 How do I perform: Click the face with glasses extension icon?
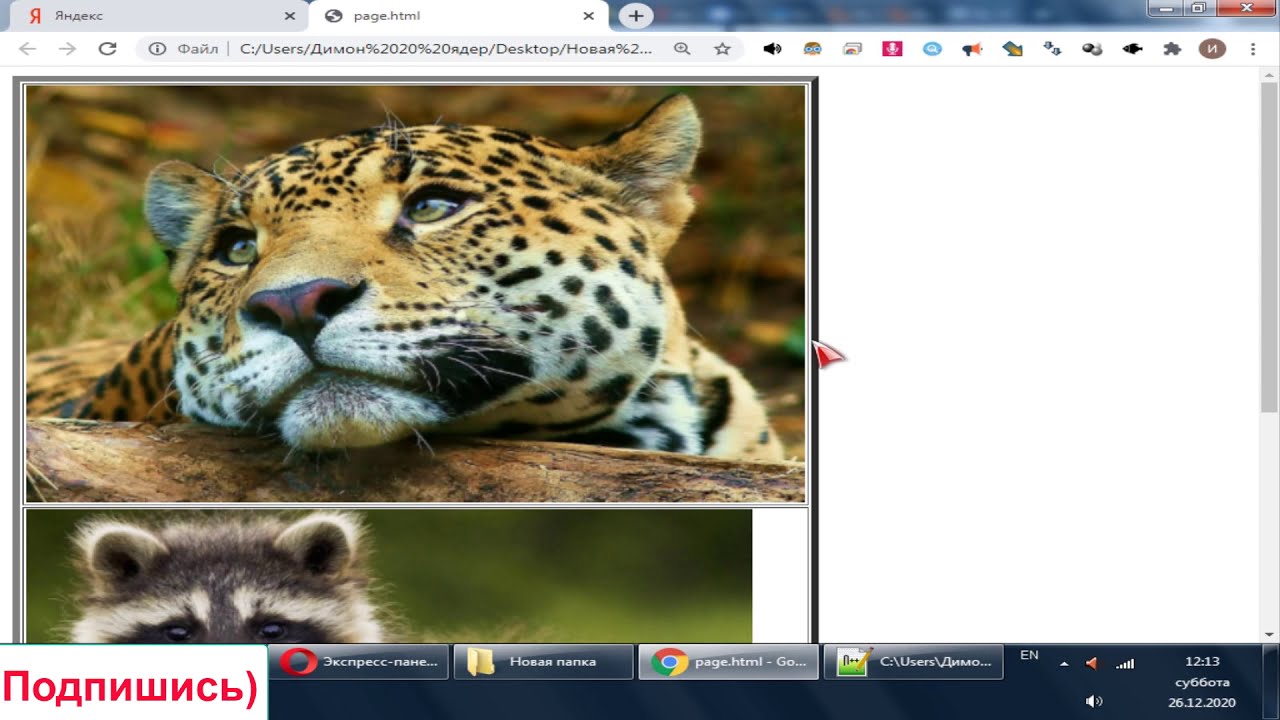(812, 48)
